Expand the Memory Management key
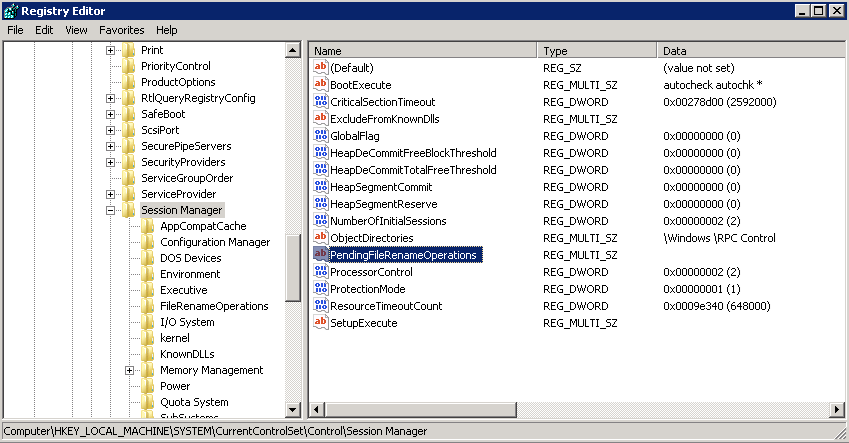 [129, 370]
